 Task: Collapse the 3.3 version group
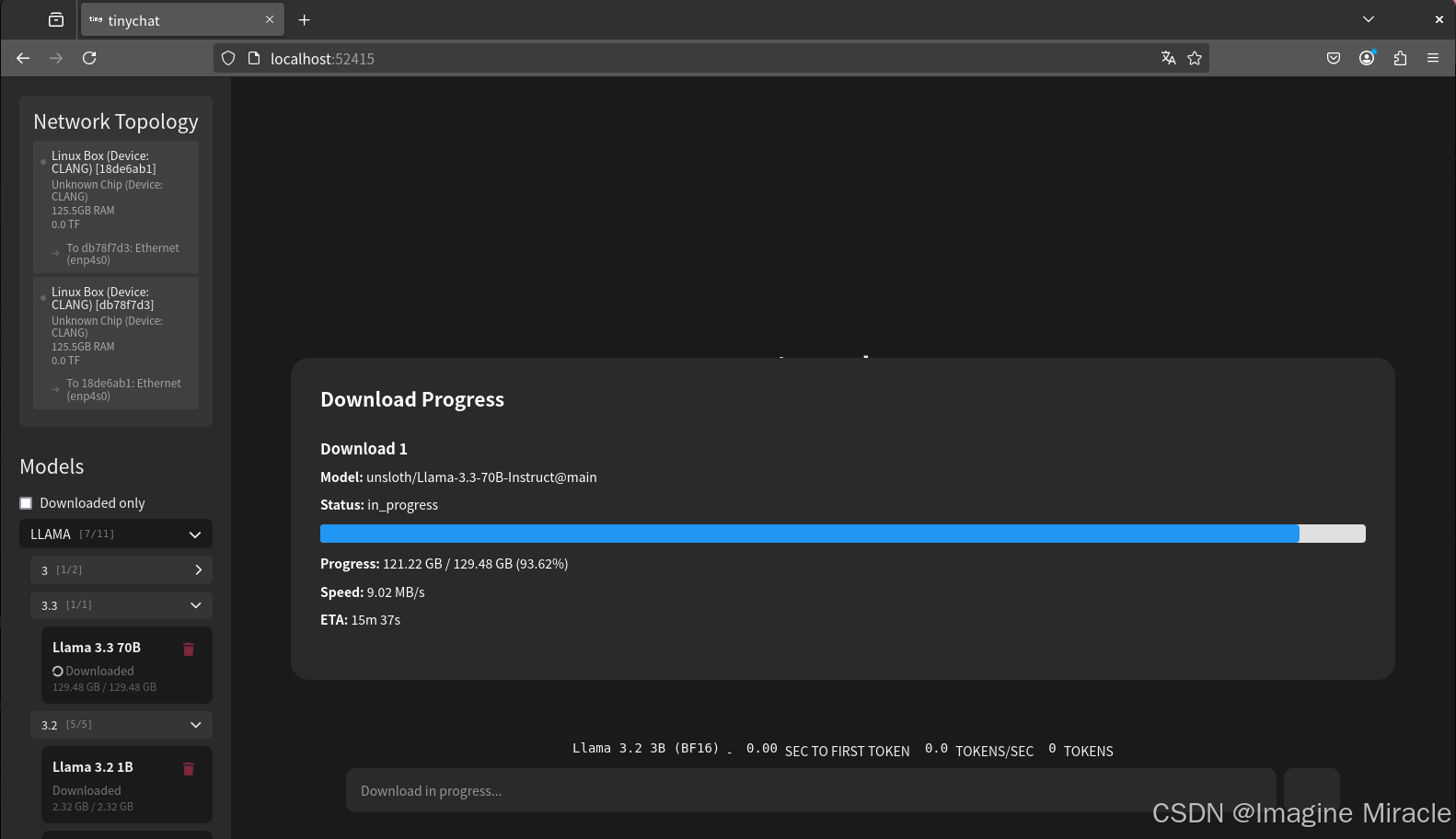121,604
